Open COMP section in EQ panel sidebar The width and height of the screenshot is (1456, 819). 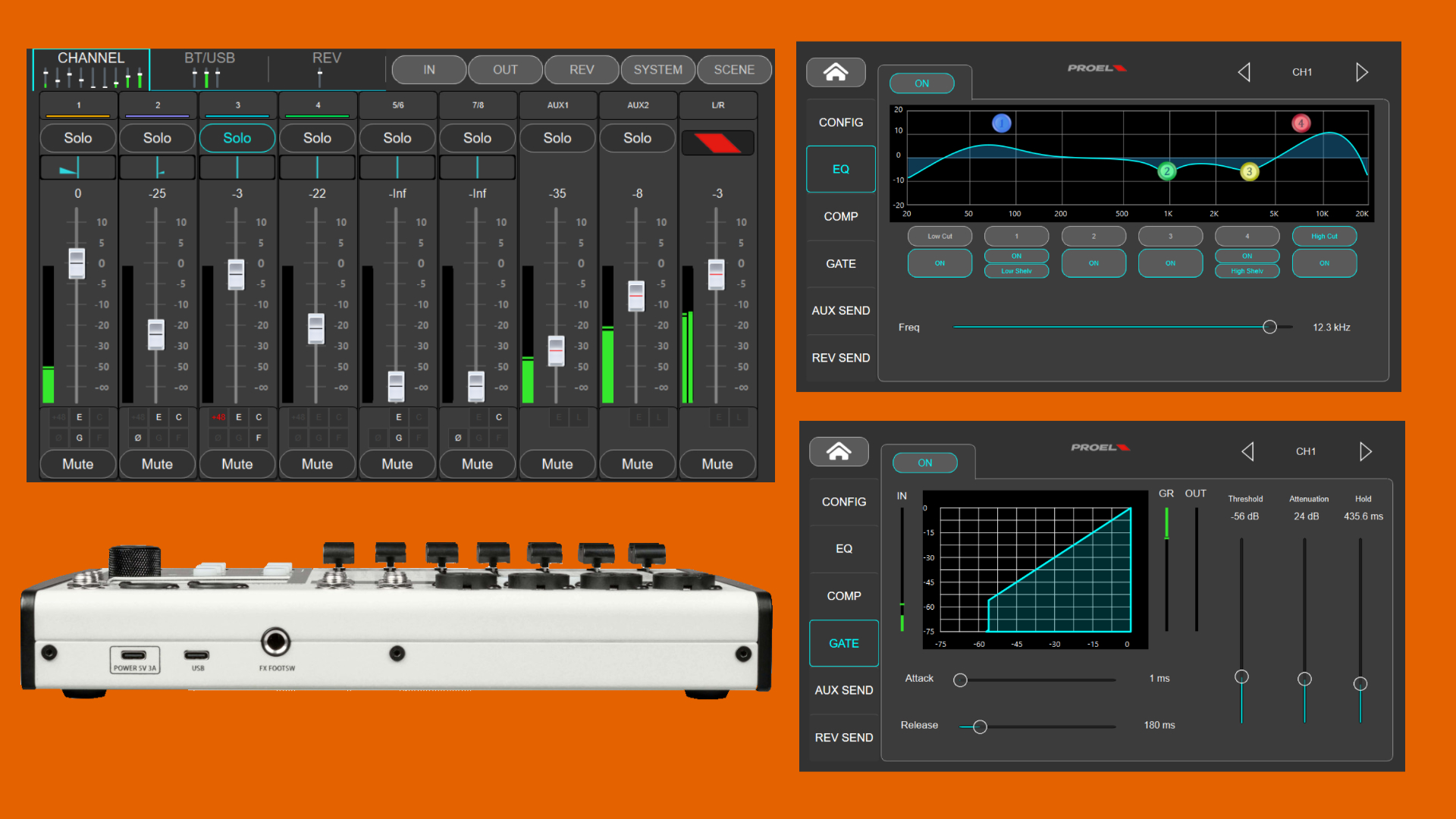coord(840,216)
